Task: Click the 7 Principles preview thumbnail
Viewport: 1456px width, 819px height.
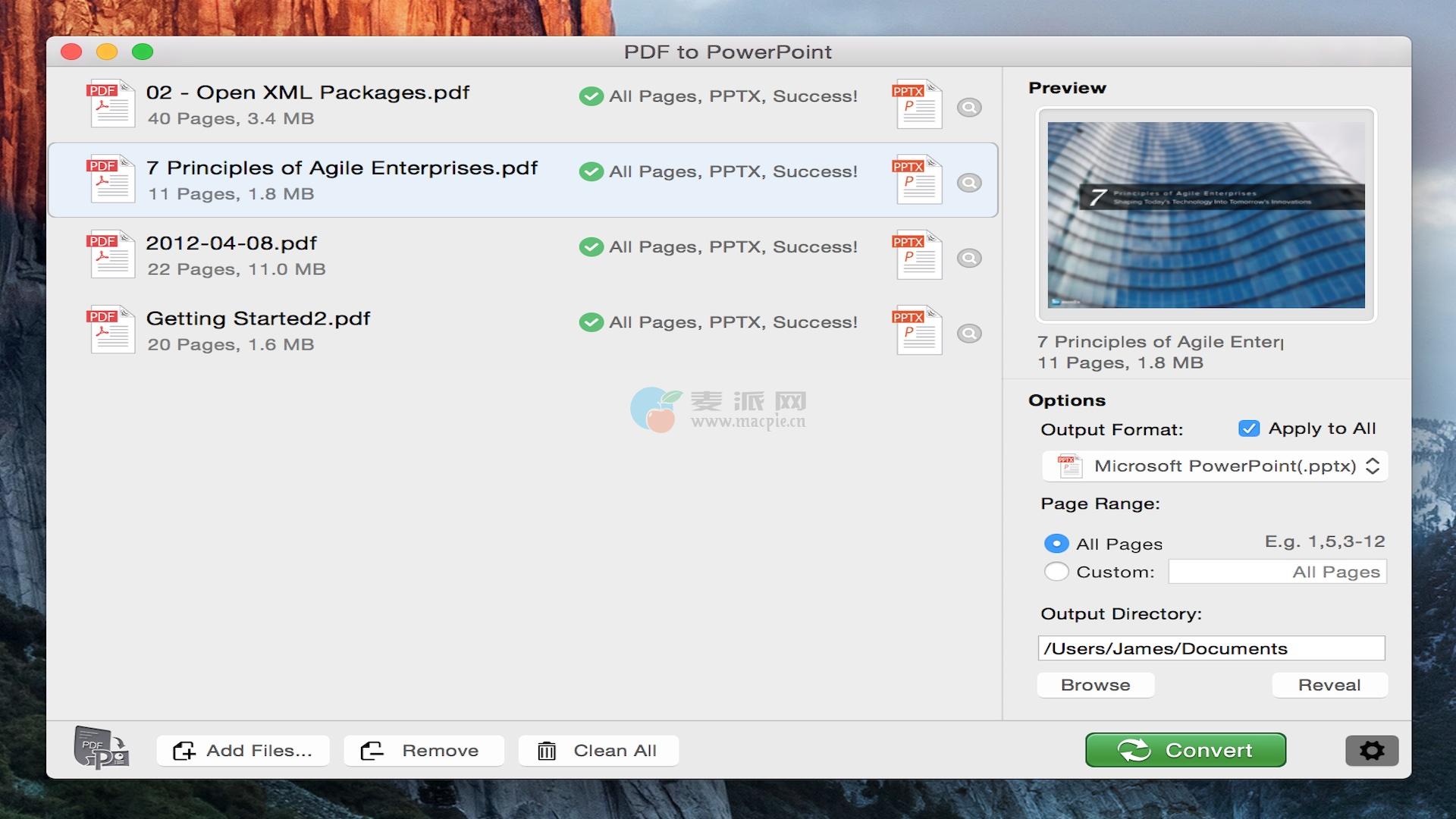Action: [1206, 215]
